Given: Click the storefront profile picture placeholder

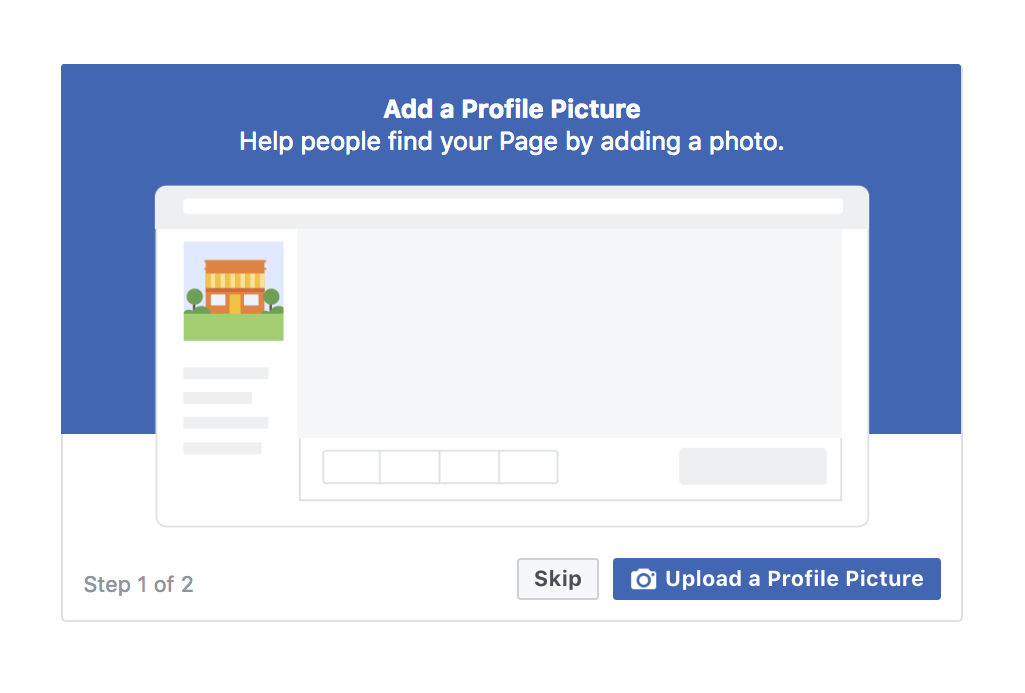Looking at the screenshot, I should [x=233, y=291].
